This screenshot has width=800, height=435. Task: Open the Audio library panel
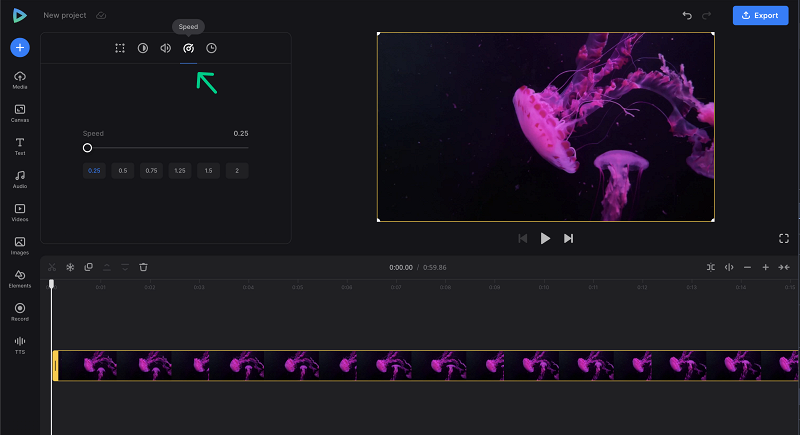point(20,180)
